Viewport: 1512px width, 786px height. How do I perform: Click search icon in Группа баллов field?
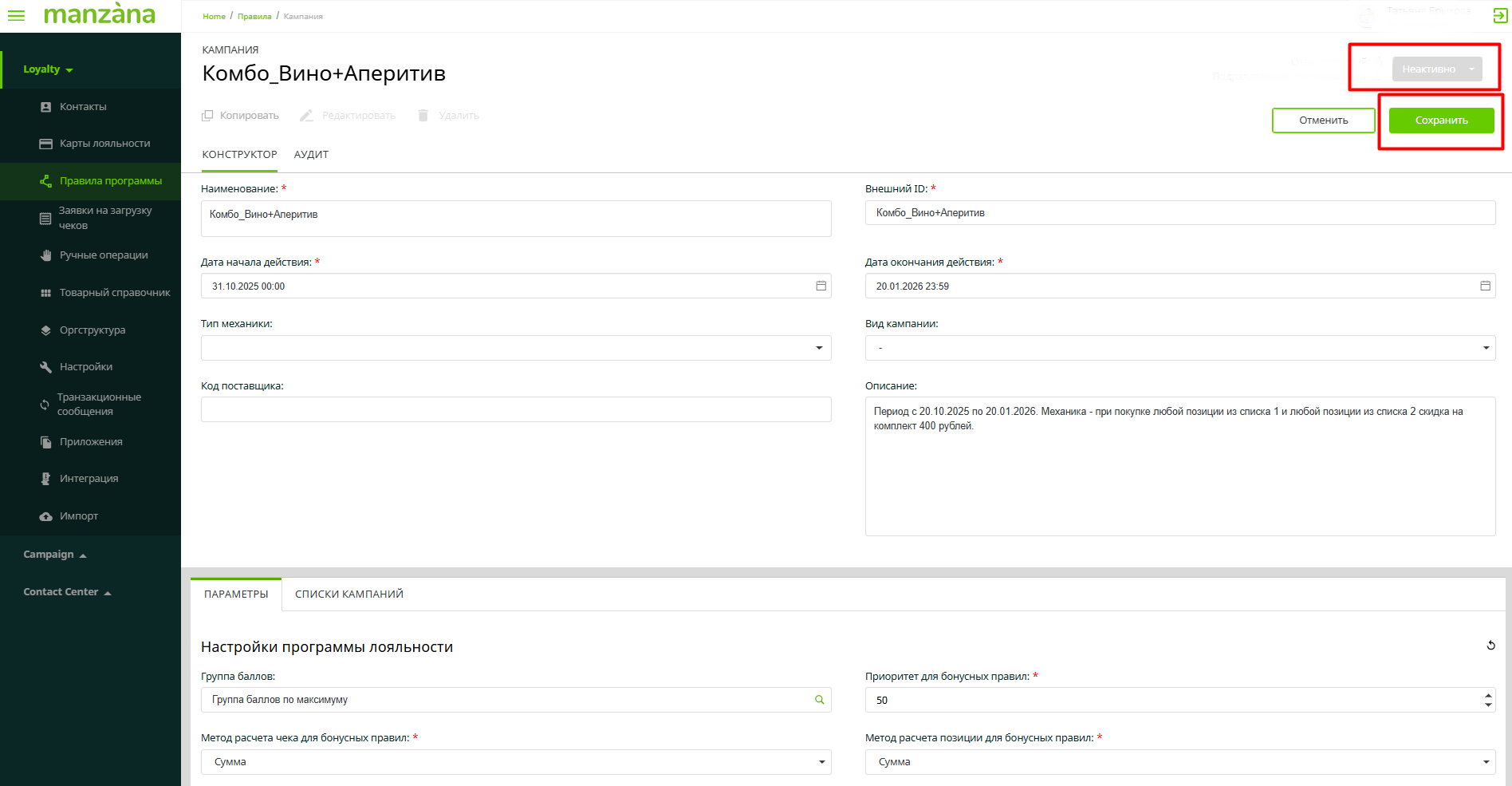tap(819, 700)
